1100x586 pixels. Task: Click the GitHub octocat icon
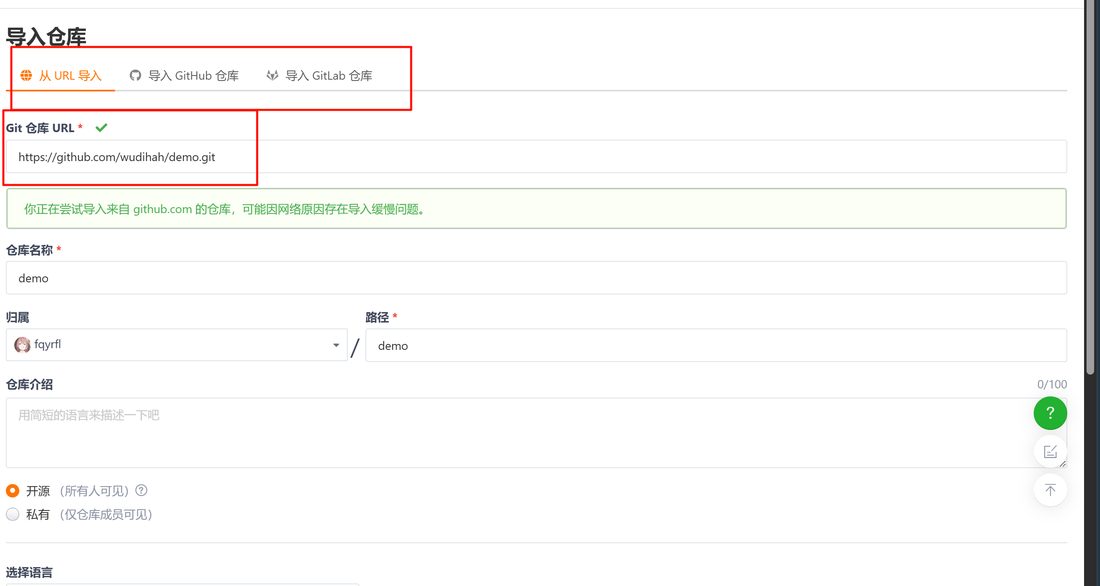tap(135, 75)
